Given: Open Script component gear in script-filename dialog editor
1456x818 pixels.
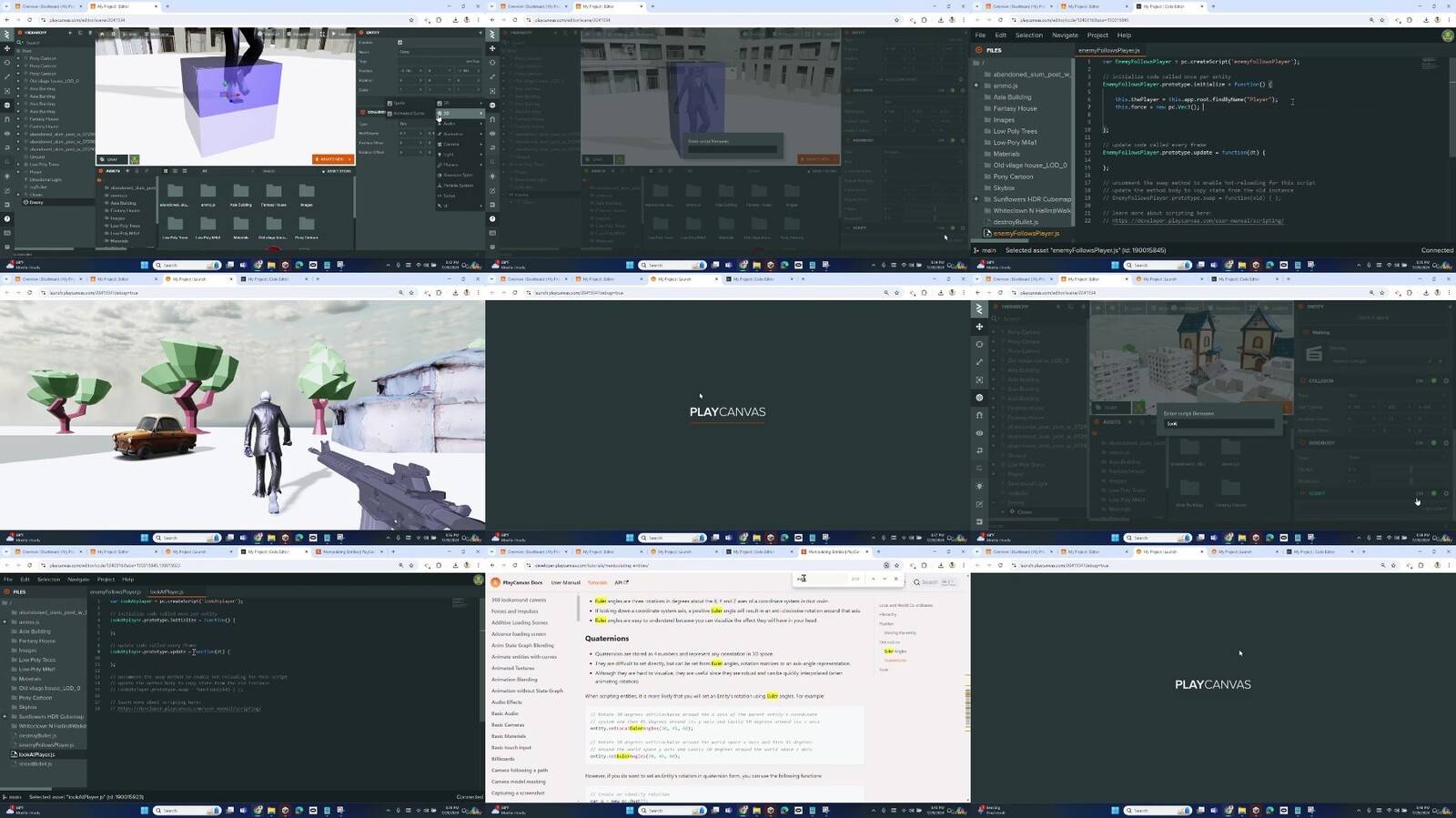Looking at the screenshot, I should 1446,493.
